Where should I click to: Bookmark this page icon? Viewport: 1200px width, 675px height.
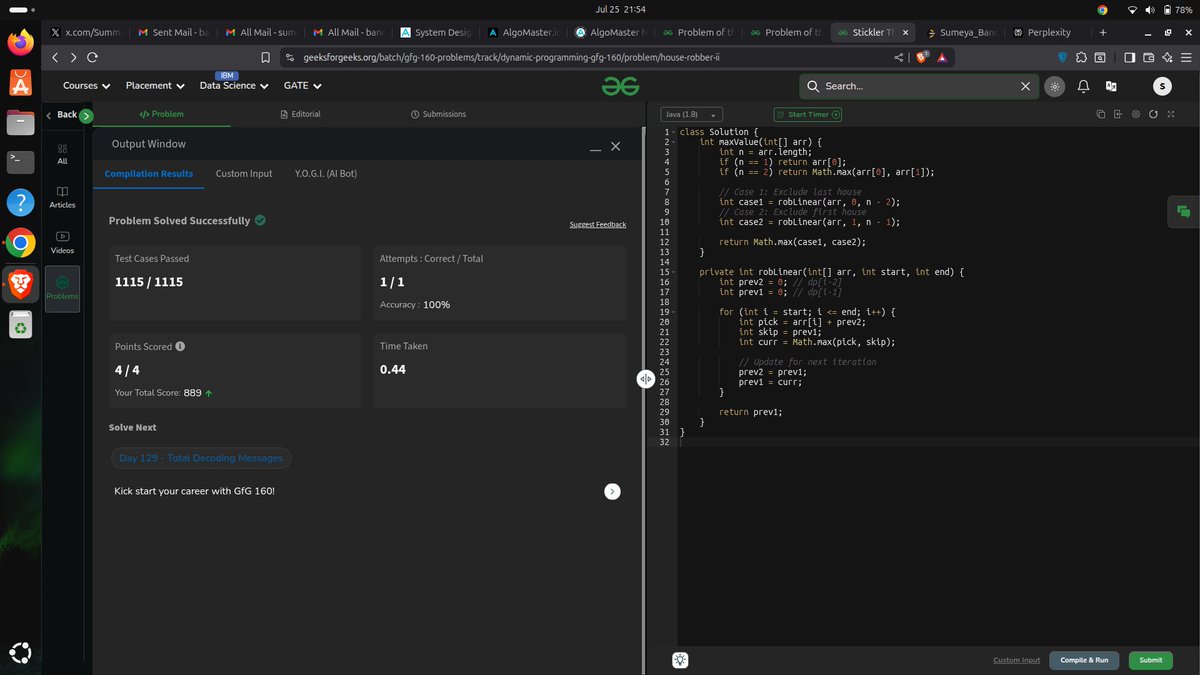[265, 58]
